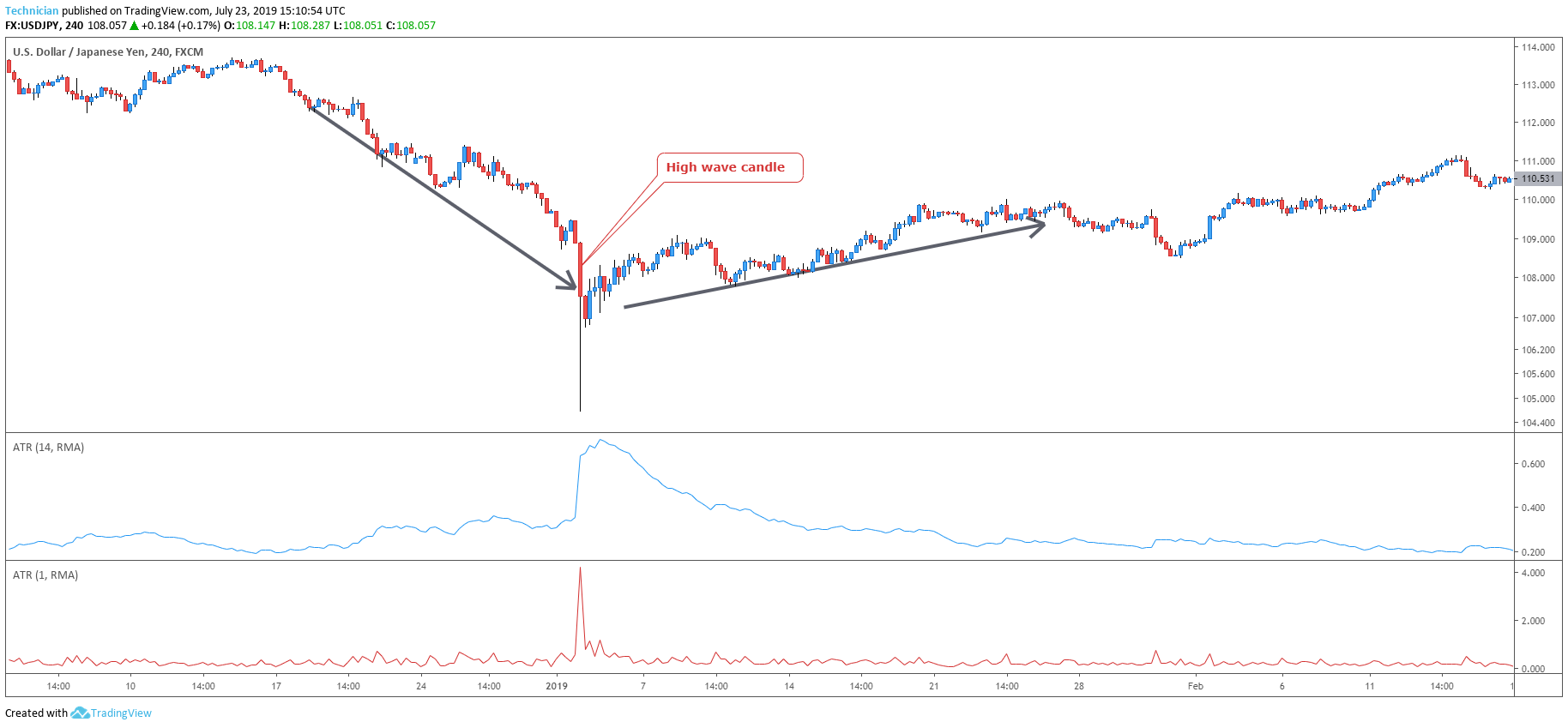This screenshot has width=1568, height=728.
Task: Click the 2019 label on time axis
Action: [x=557, y=685]
